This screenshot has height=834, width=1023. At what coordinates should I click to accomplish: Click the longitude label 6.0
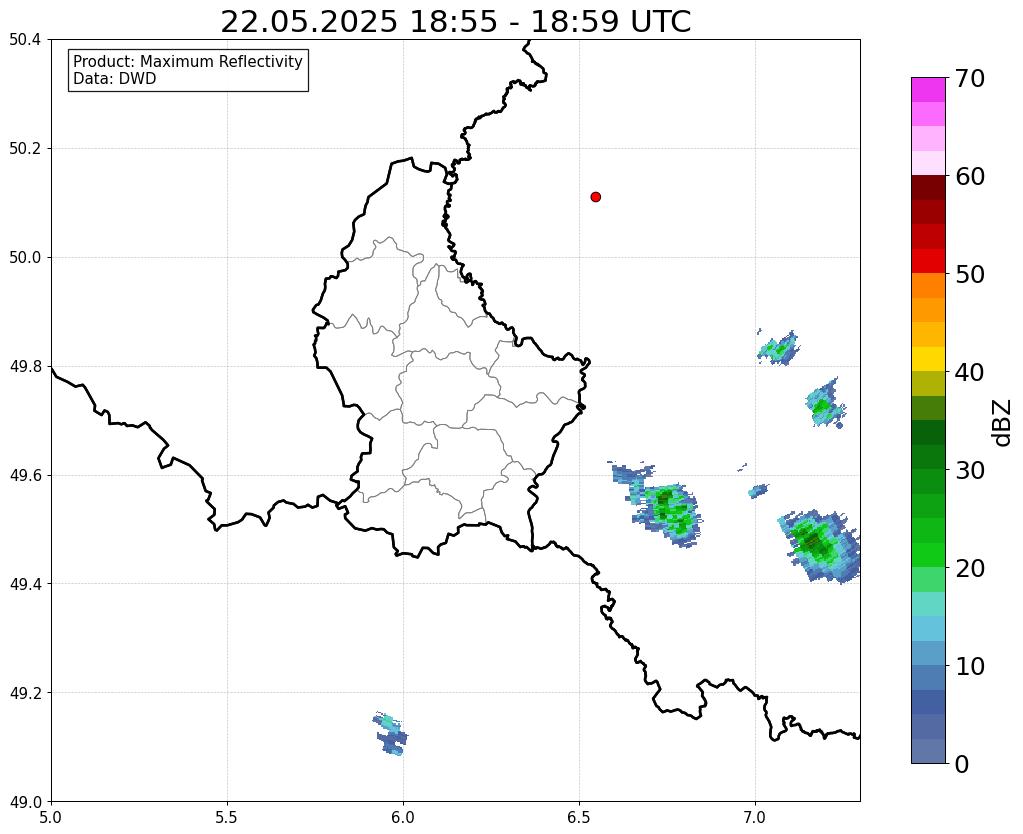pos(403,817)
